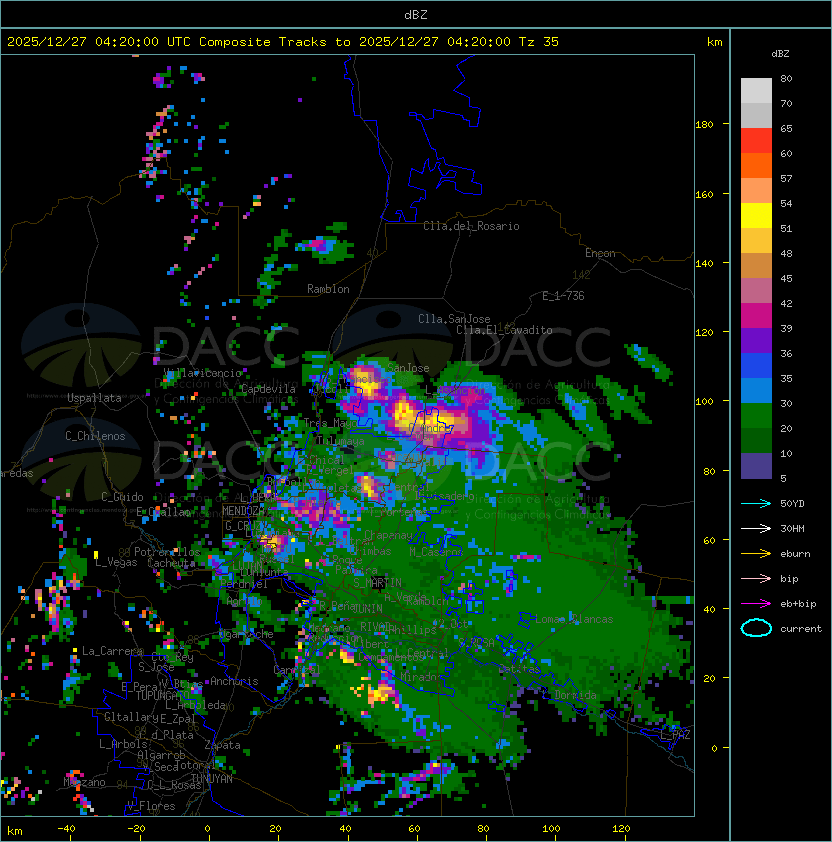Viewport: 832px width, 842px height.
Task: Click the 'V_Flores' place label
Action: point(151,806)
